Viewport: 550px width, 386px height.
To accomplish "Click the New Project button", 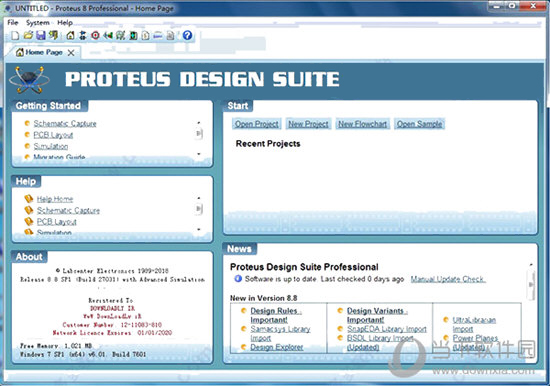I will (308, 124).
